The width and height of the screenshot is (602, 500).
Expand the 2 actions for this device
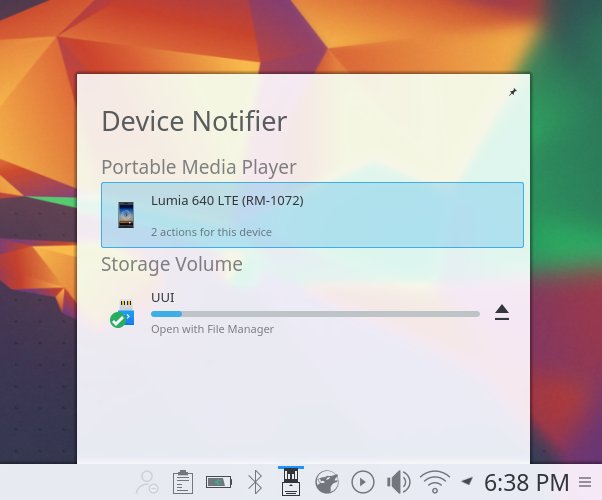tap(211, 232)
